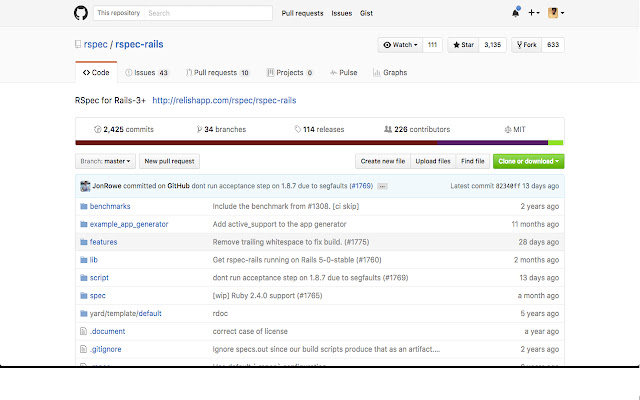Click JonRowe's avatar in the commit bar
The height and width of the screenshot is (400, 640).
(83, 186)
